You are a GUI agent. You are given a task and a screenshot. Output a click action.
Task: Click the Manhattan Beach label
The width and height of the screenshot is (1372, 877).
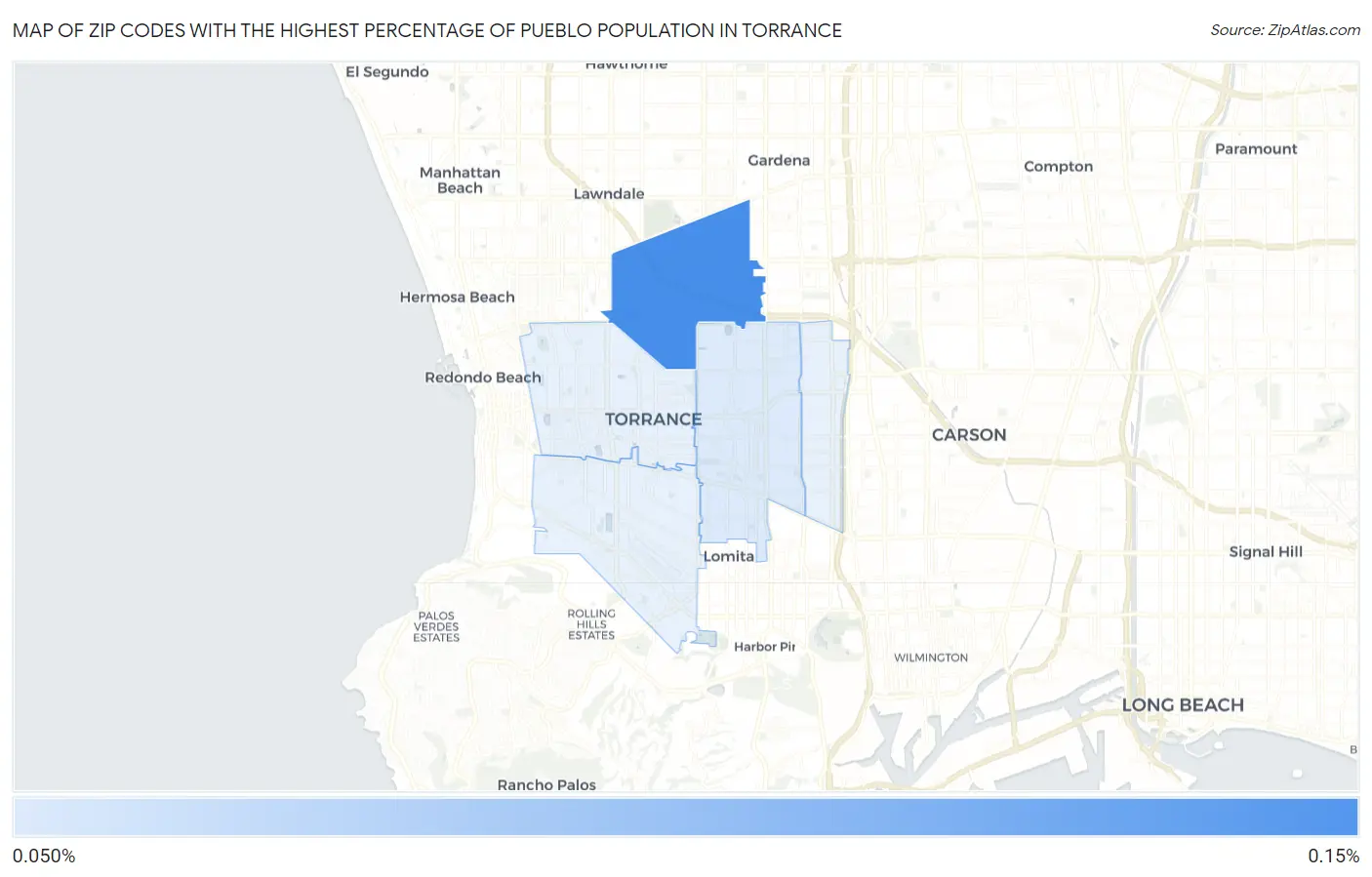click(x=460, y=180)
